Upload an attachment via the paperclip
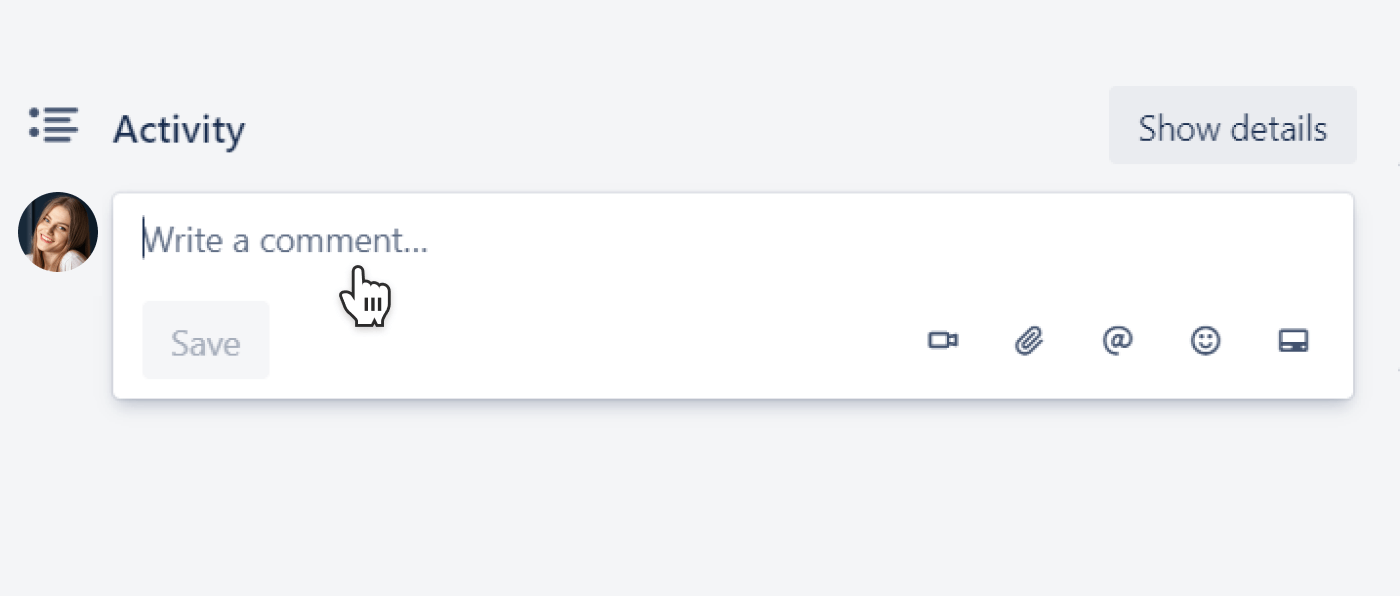 pos(1030,340)
